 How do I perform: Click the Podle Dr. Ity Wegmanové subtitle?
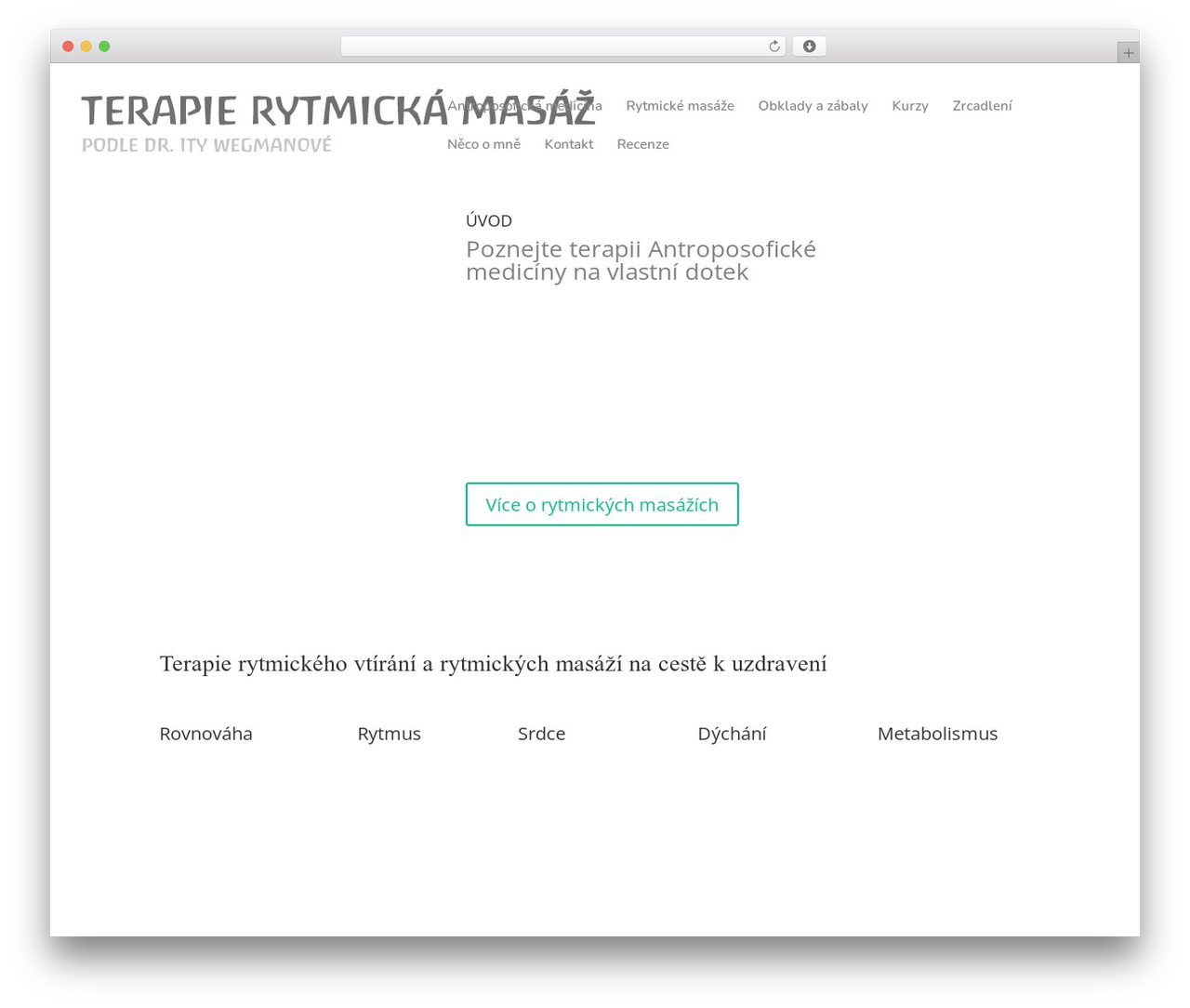206,145
